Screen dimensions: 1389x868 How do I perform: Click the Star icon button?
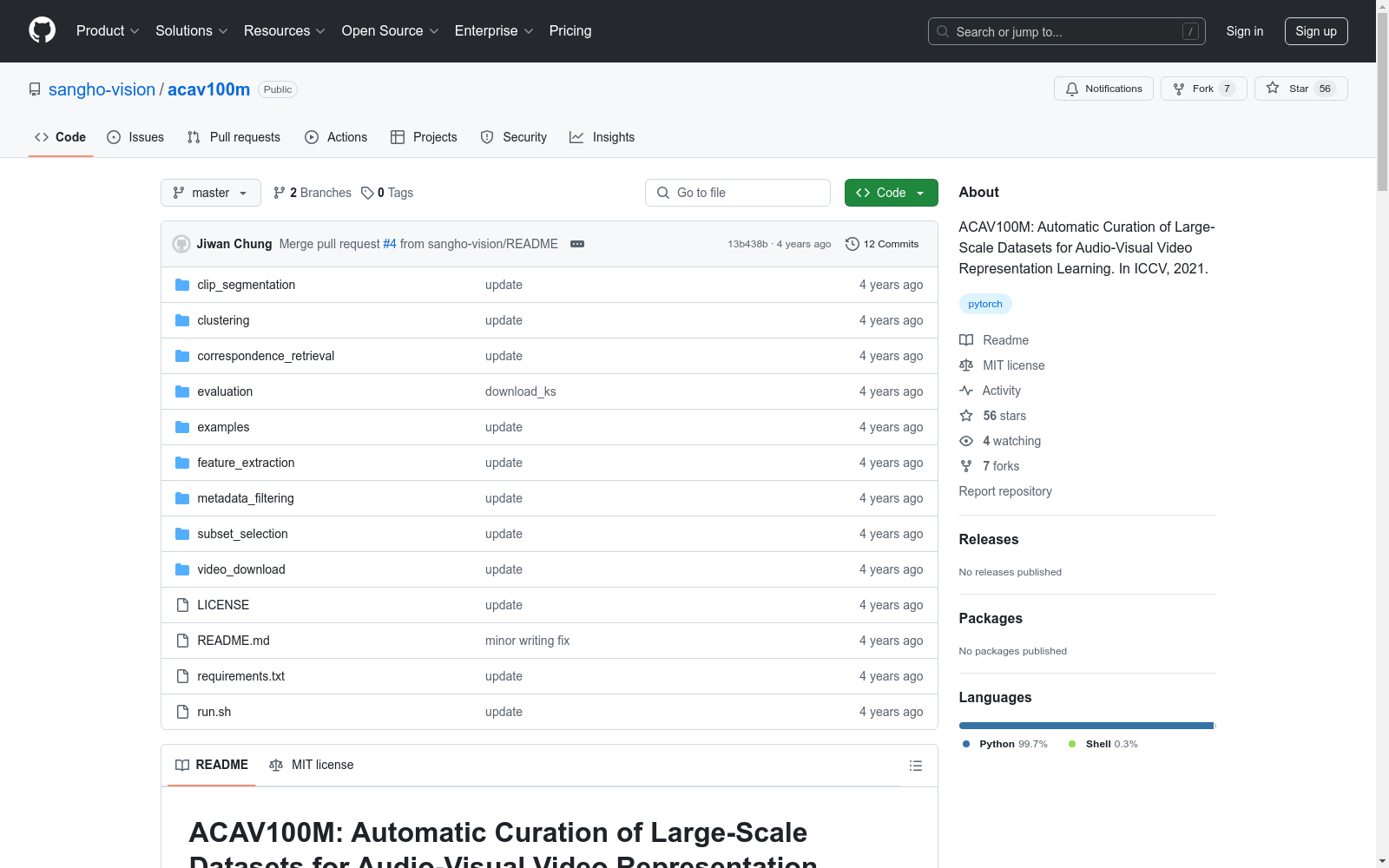[1273, 88]
